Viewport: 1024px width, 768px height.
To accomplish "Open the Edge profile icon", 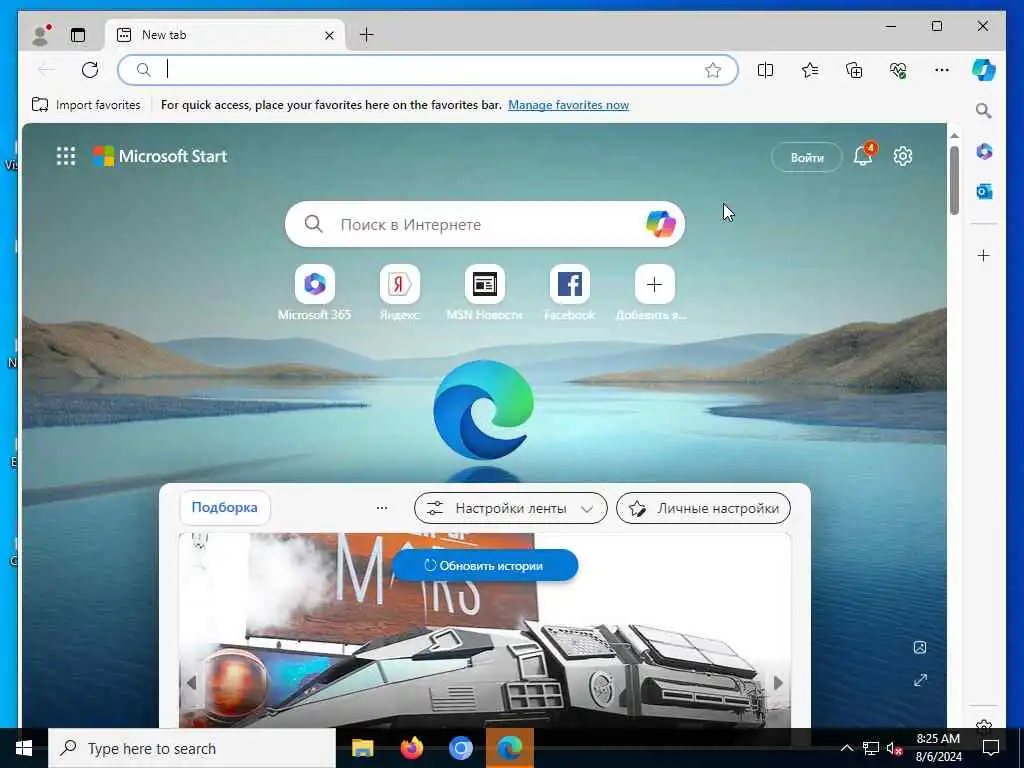I will point(40,35).
